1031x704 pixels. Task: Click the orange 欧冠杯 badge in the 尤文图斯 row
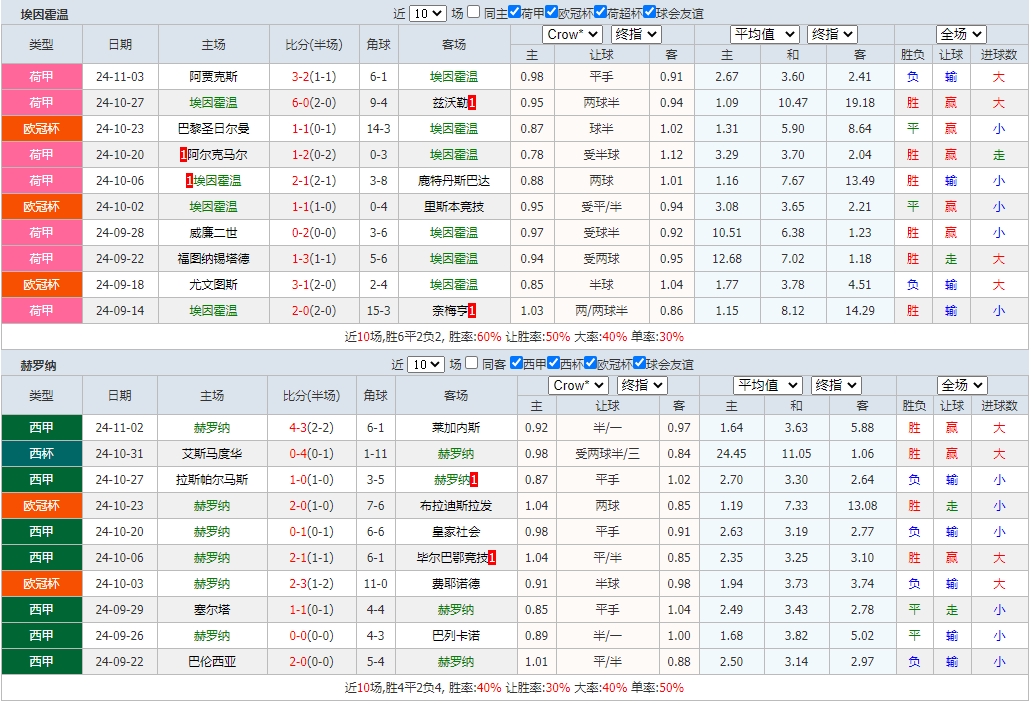[41, 284]
